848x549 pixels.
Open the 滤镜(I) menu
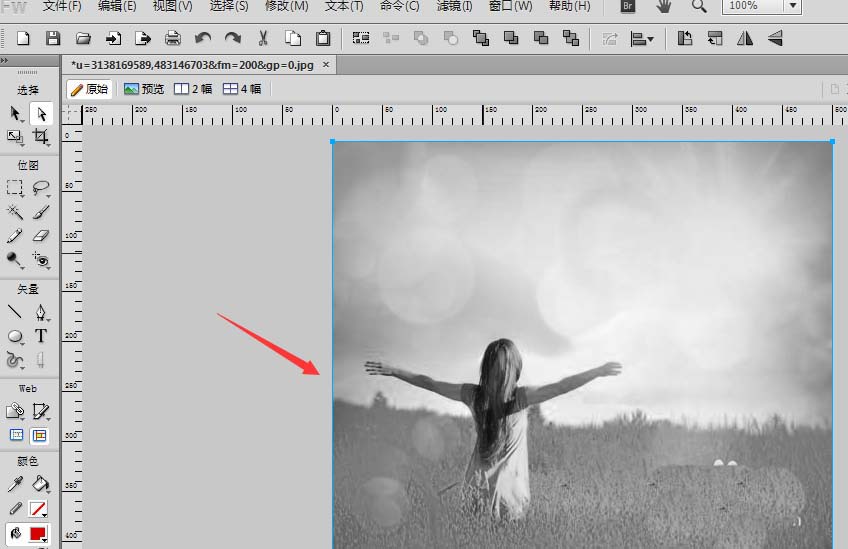[x=455, y=6]
